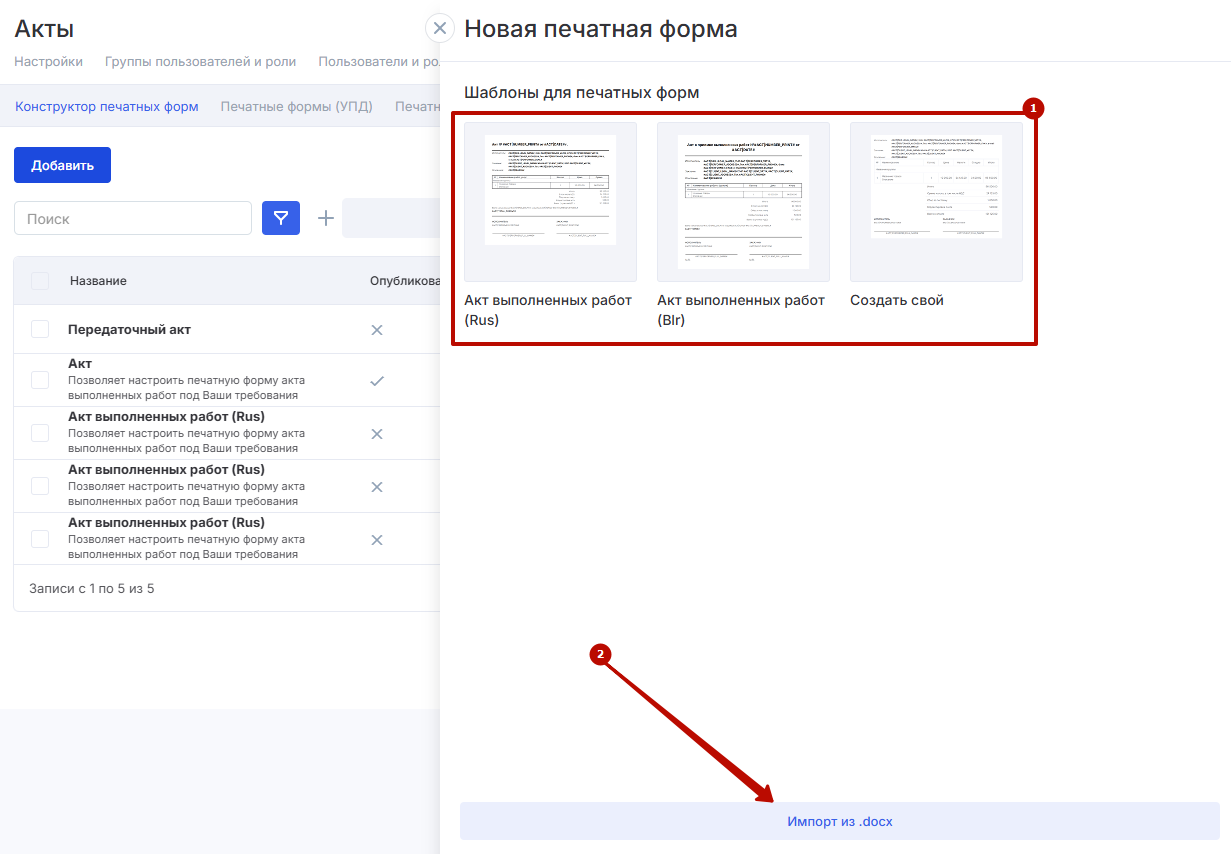The width and height of the screenshot is (1231, 854).
Task: Close the new print form panel
Action: [x=439, y=28]
